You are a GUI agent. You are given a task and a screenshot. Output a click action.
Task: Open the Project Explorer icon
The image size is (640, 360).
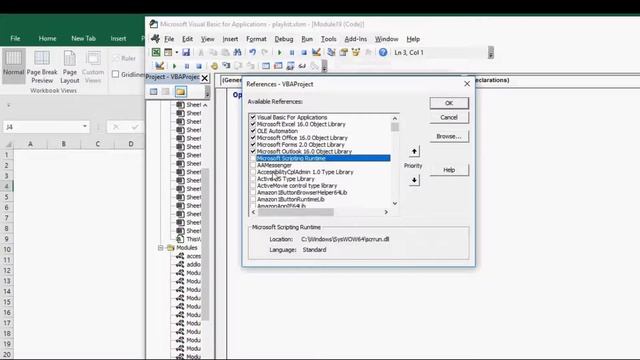331,52
